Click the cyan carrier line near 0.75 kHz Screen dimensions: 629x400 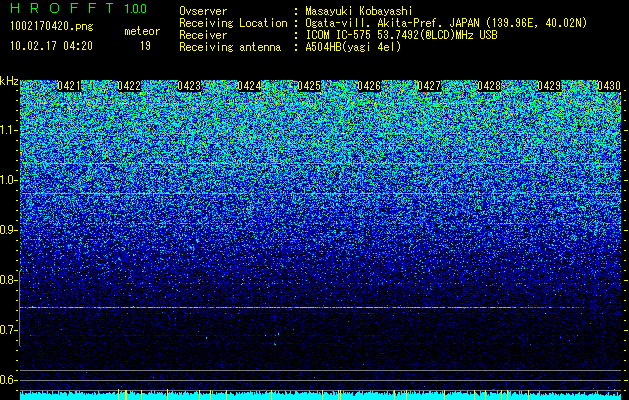(301, 308)
